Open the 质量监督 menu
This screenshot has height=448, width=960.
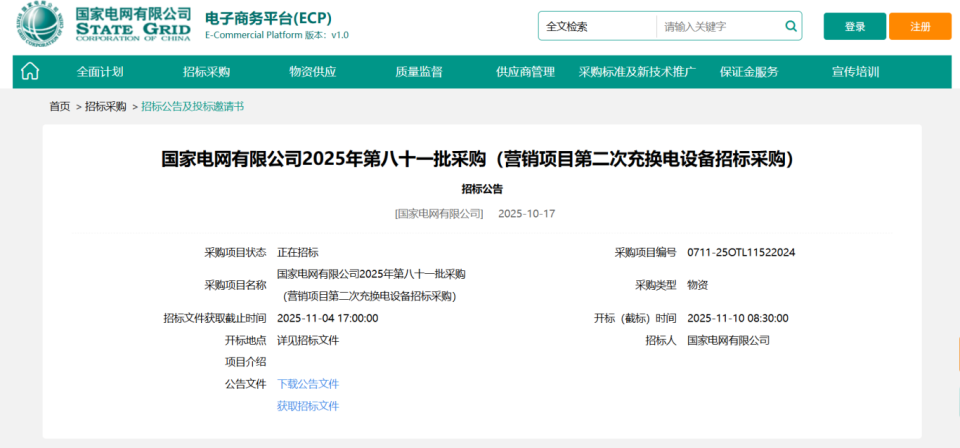coord(419,72)
